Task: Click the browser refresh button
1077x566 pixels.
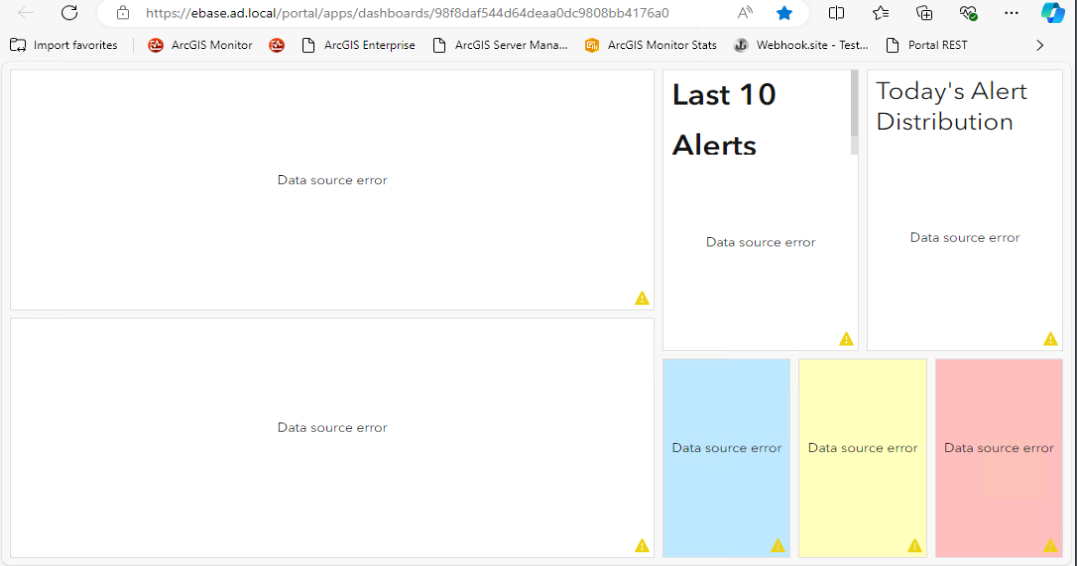Action: pyautogui.click(x=69, y=13)
